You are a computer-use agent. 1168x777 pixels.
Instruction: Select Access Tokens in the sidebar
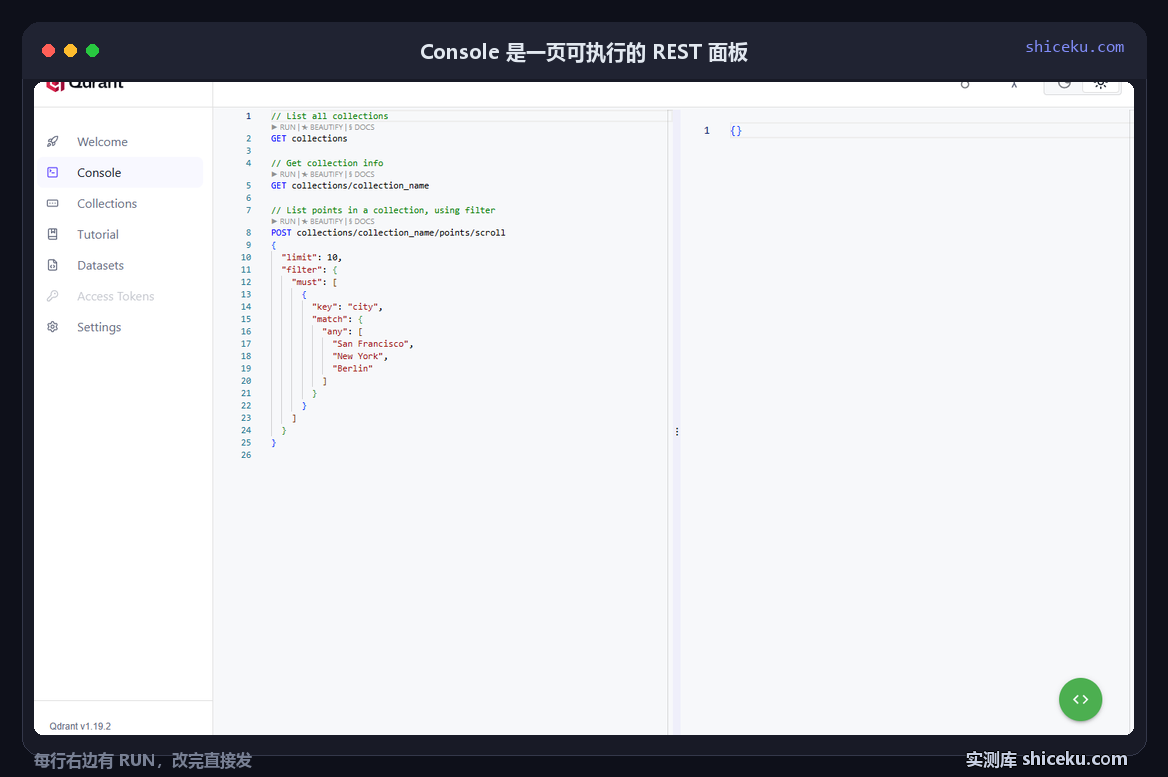(121, 296)
